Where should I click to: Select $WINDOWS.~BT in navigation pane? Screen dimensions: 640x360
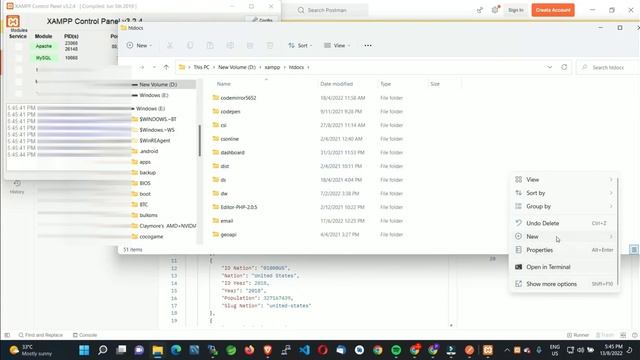point(158,119)
